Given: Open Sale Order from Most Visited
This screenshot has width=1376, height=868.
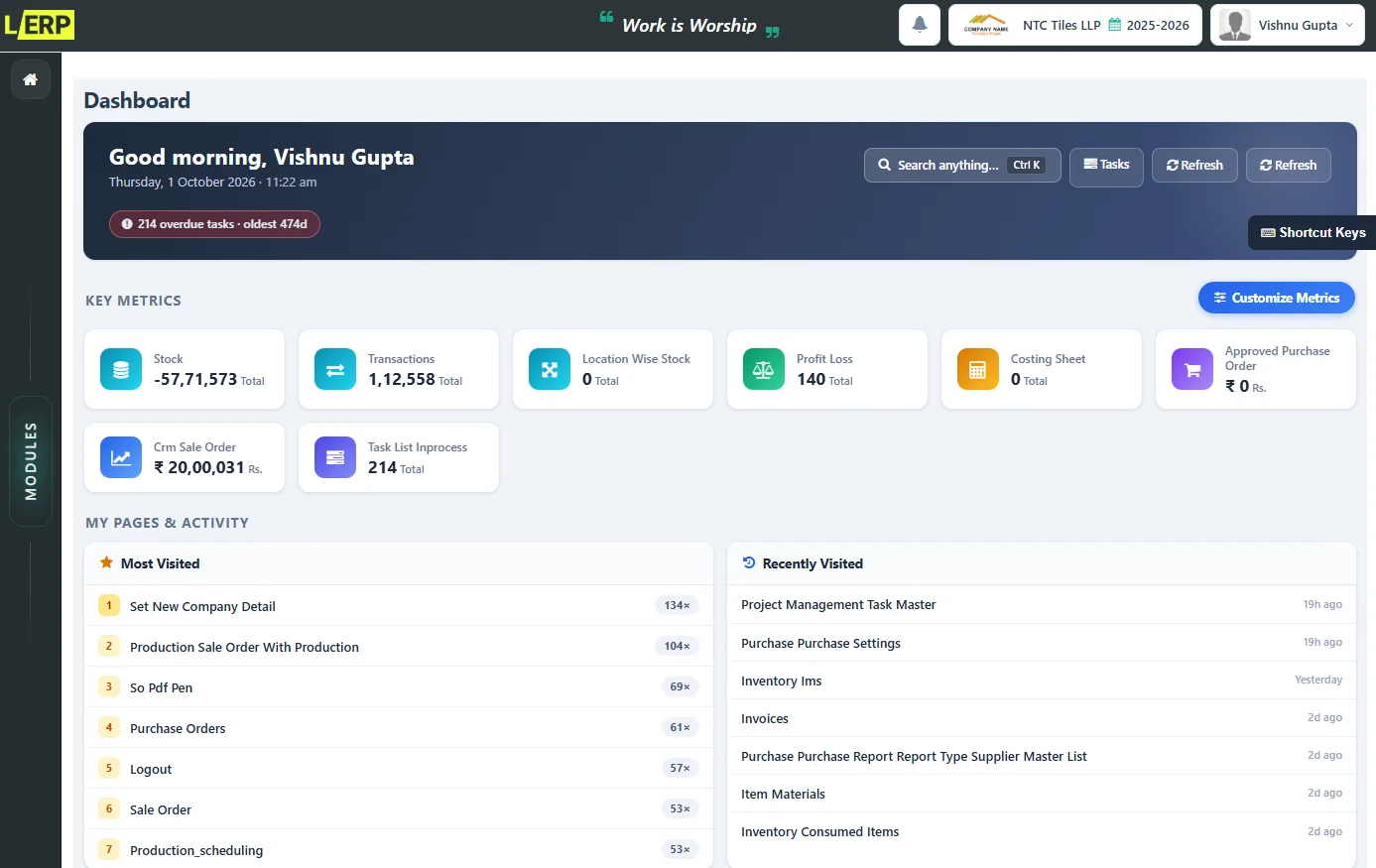Looking at the screenshot, I should click(399, 809).
